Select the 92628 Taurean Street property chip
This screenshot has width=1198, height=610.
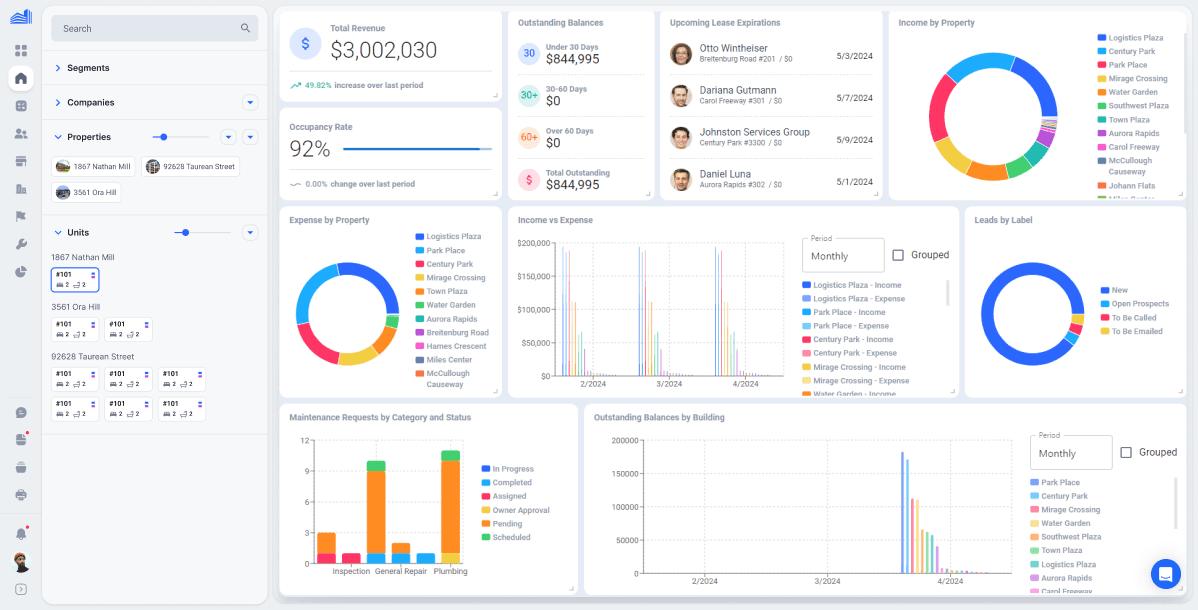[x=190, y=167]
